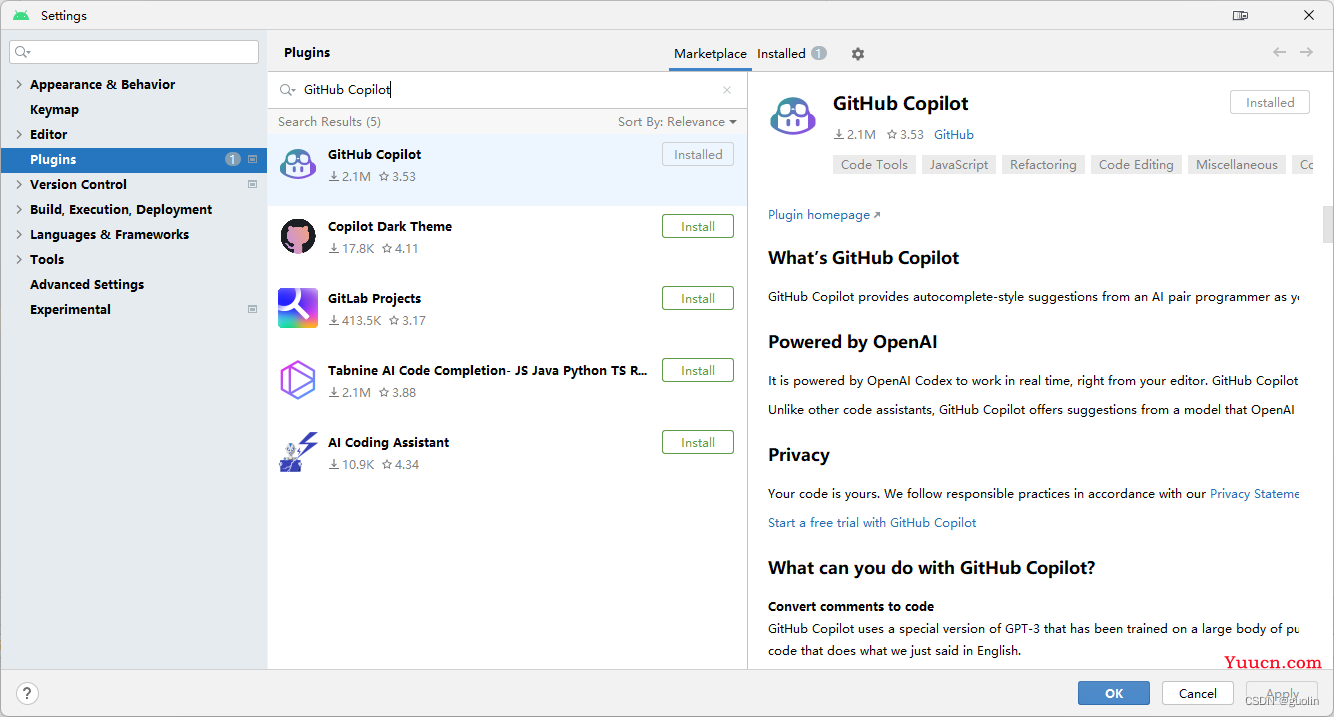Navigate back with the left arrow
The height and width of the screenshot is (717, 1334).
tap(1279, 52)
